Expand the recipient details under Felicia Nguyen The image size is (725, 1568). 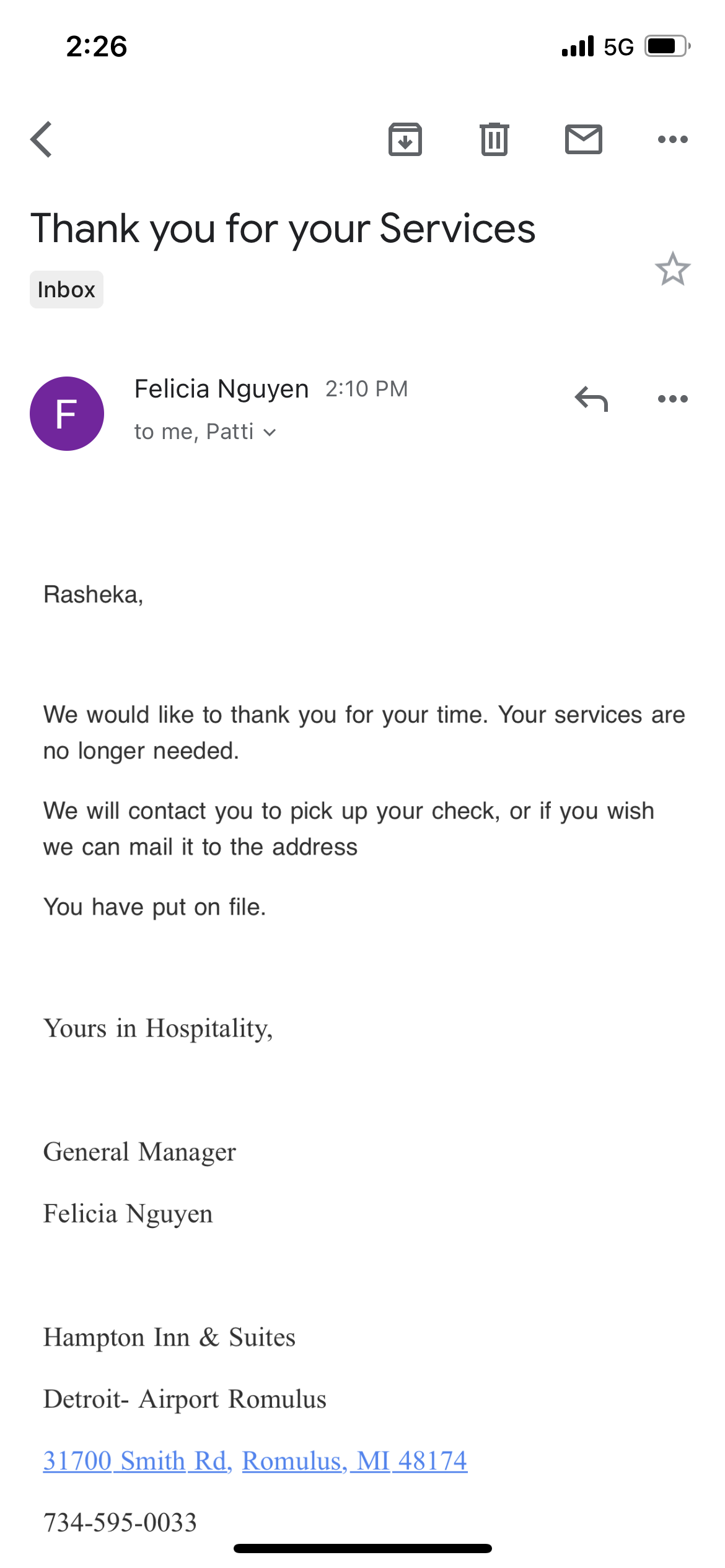pos(270,432)
